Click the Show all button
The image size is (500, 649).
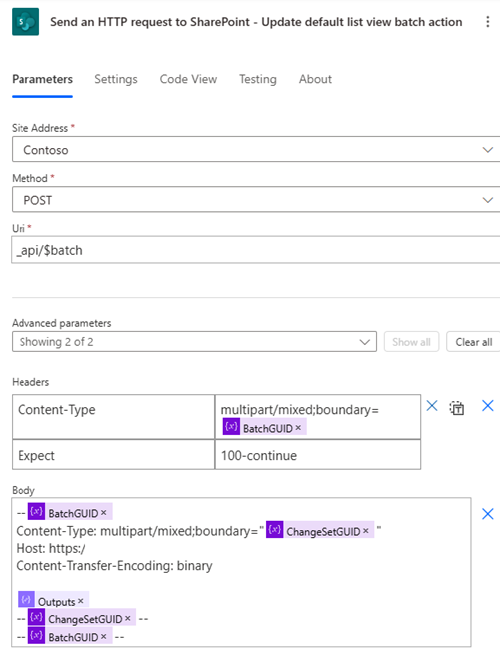click(x=411, y=342)
